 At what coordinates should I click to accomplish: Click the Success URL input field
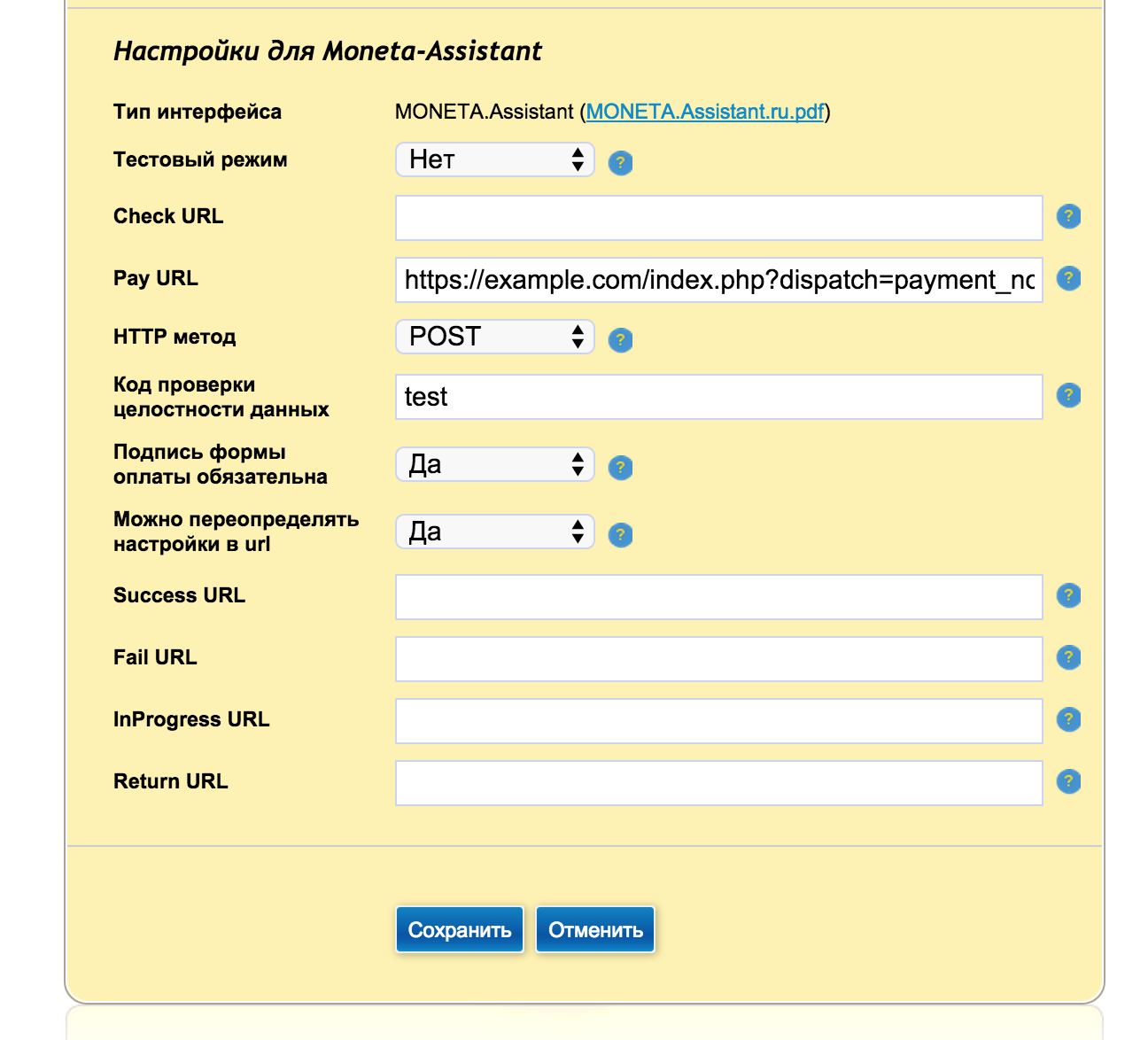pos(718,597)
